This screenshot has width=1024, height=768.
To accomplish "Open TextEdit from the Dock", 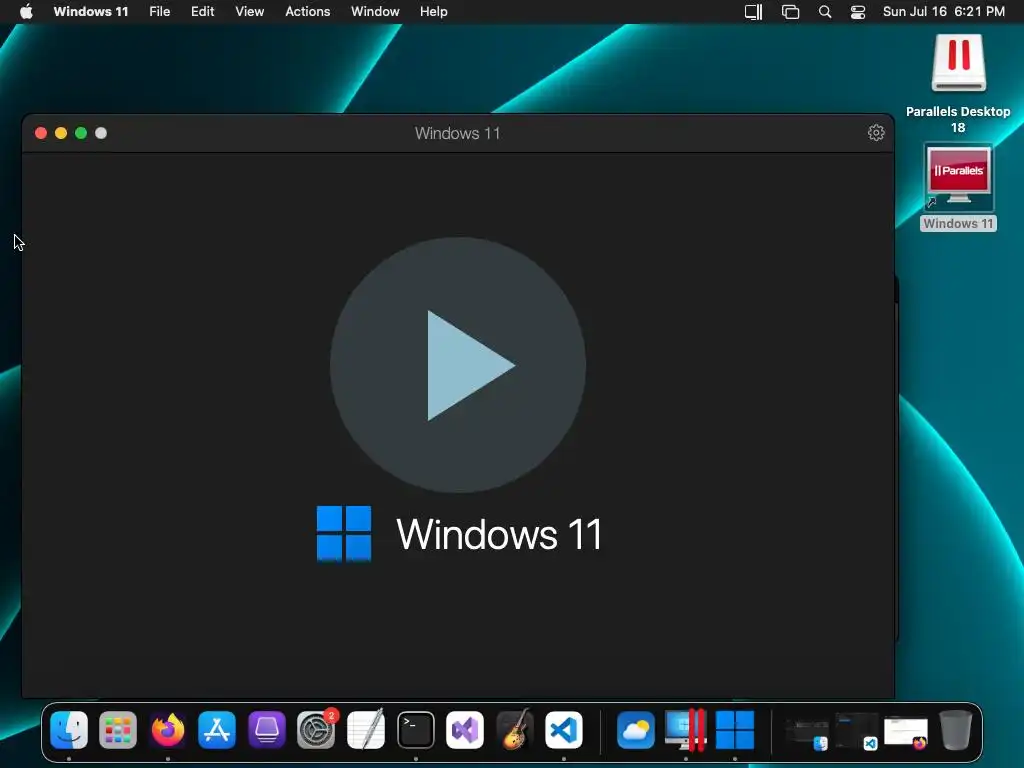I will [366, 729].
